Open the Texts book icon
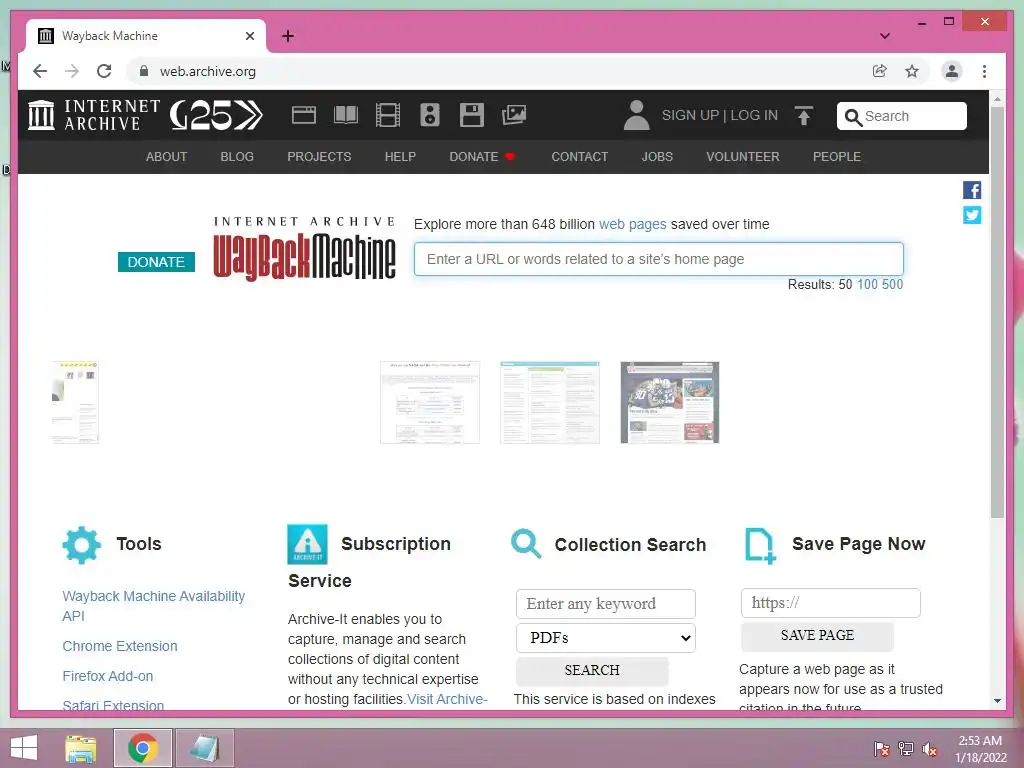 click(345, 116)
